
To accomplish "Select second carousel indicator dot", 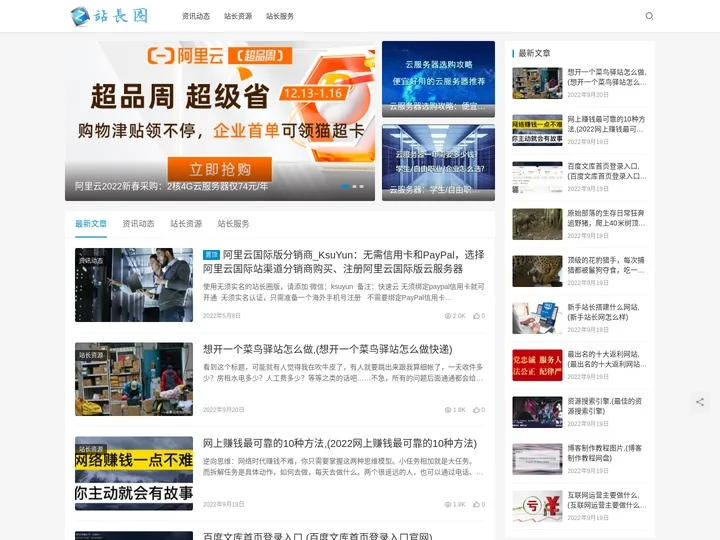I will tap(354, 186).
